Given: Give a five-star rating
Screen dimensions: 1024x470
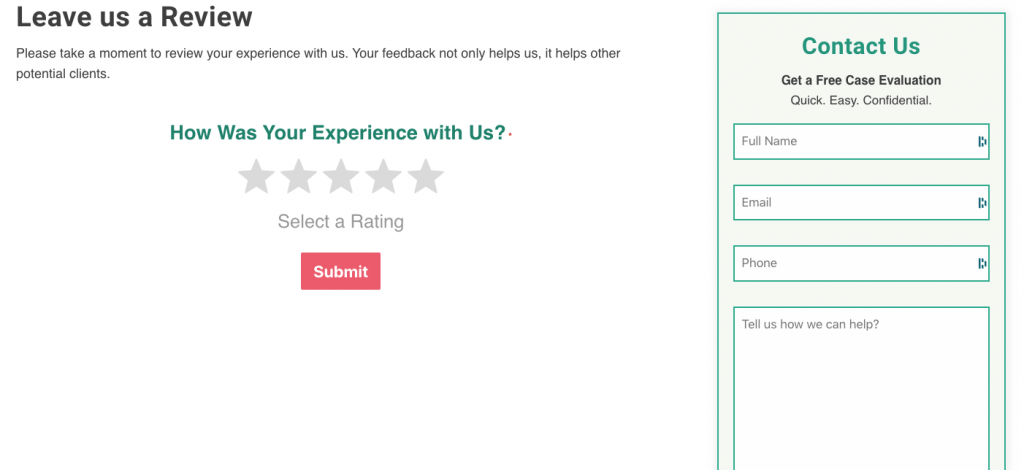Looking at the screenshot, I should point(426,176).
